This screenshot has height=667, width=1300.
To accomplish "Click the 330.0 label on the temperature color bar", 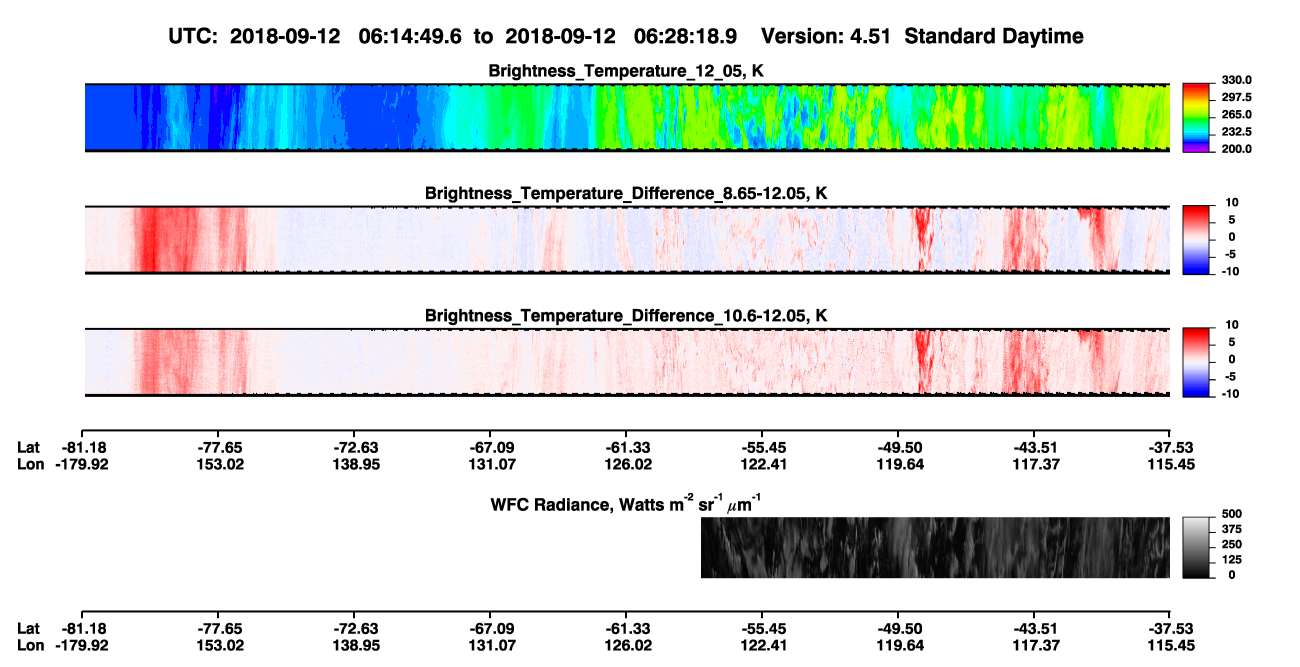I will click(1236, 80).
